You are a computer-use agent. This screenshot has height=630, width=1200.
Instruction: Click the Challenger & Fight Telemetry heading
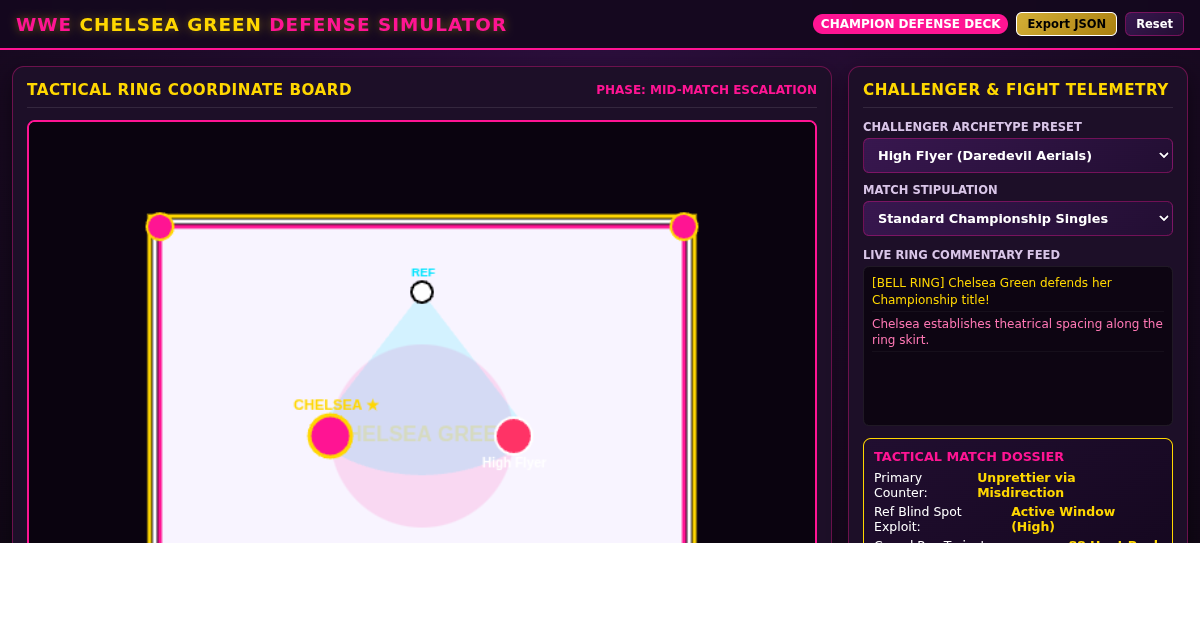1016,90
